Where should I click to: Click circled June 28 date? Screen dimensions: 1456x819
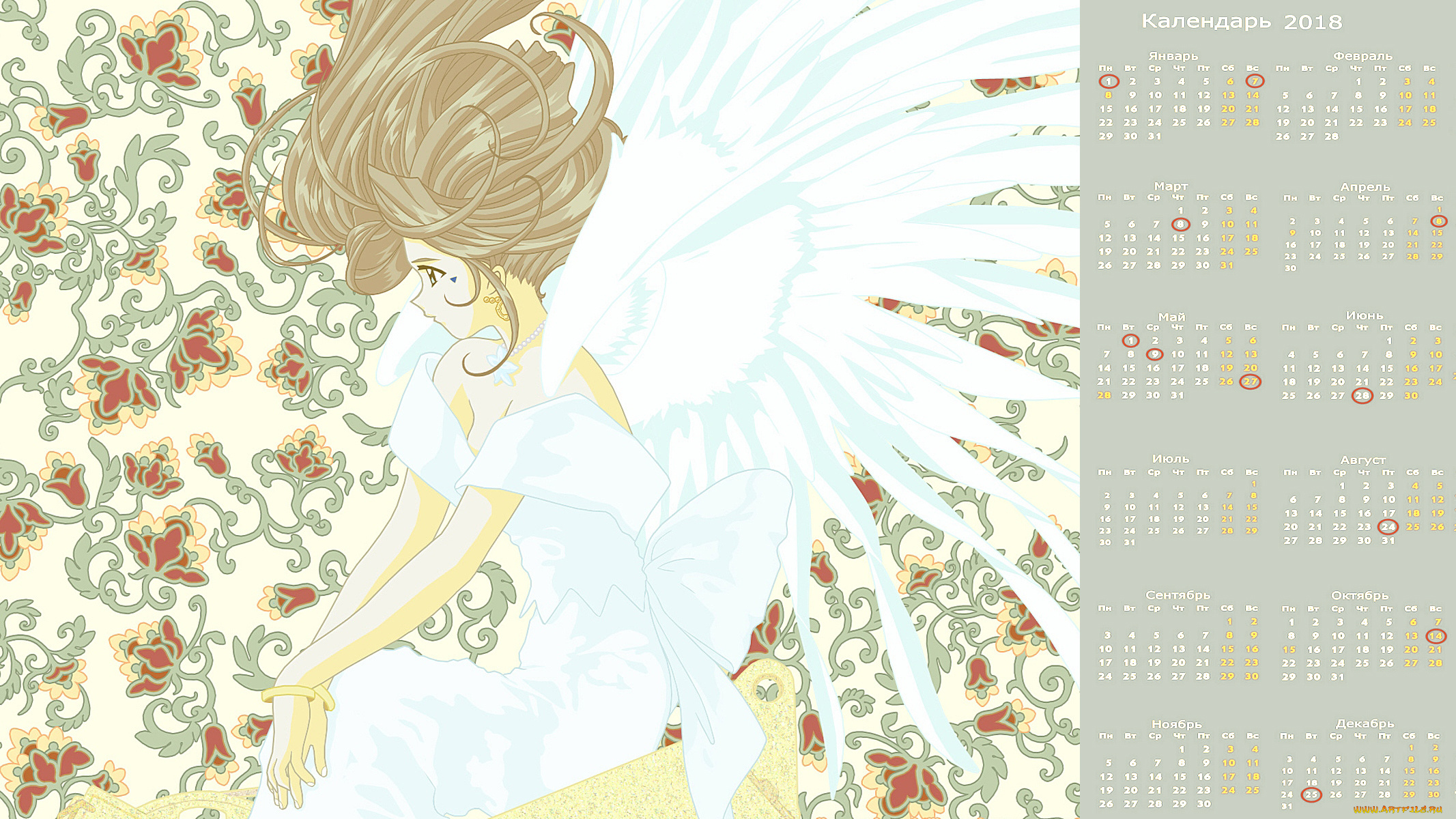pyautogui.click(x=1362, y=396)
